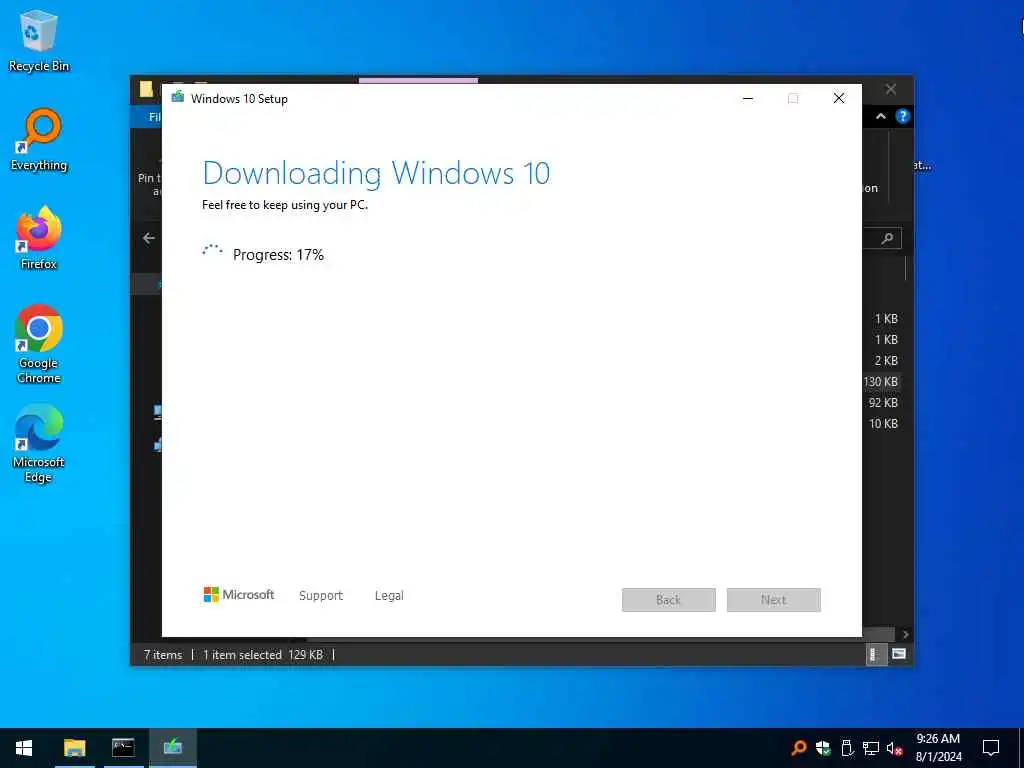Click the 1 item selected 129 KB status
Screen dimensions: 1024x768
263,654
